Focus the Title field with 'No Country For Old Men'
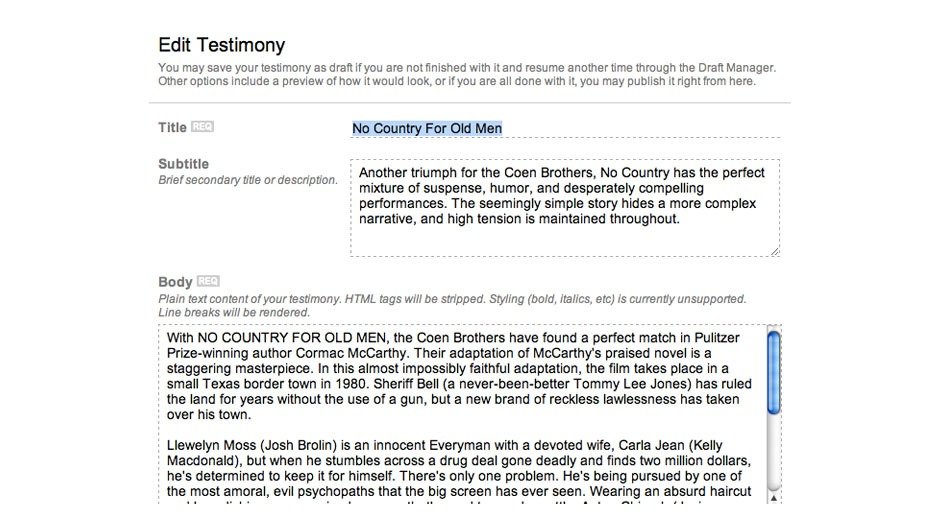The image size is (940, 530). pos(565,128)
